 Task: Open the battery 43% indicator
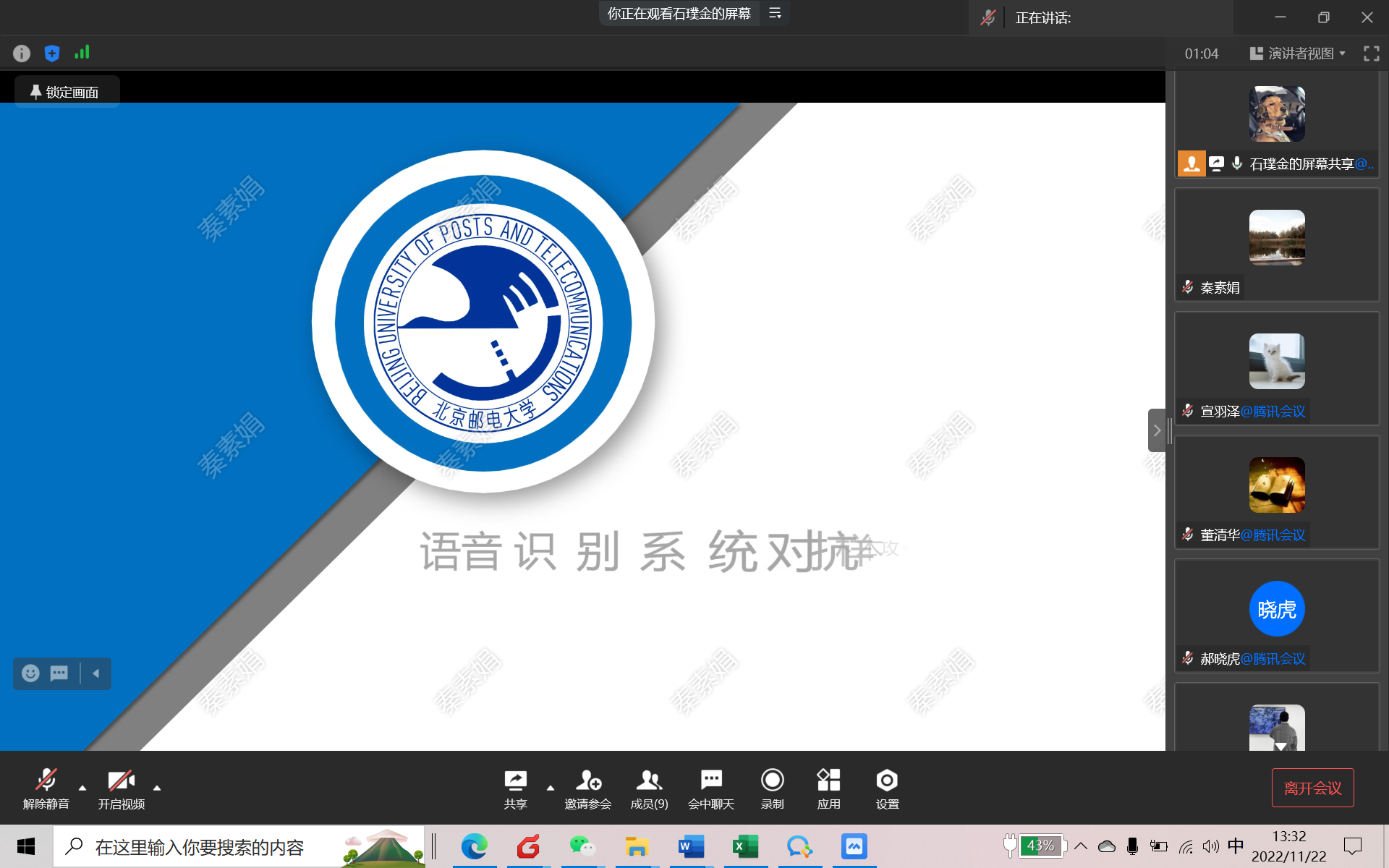click(1035, 846)
